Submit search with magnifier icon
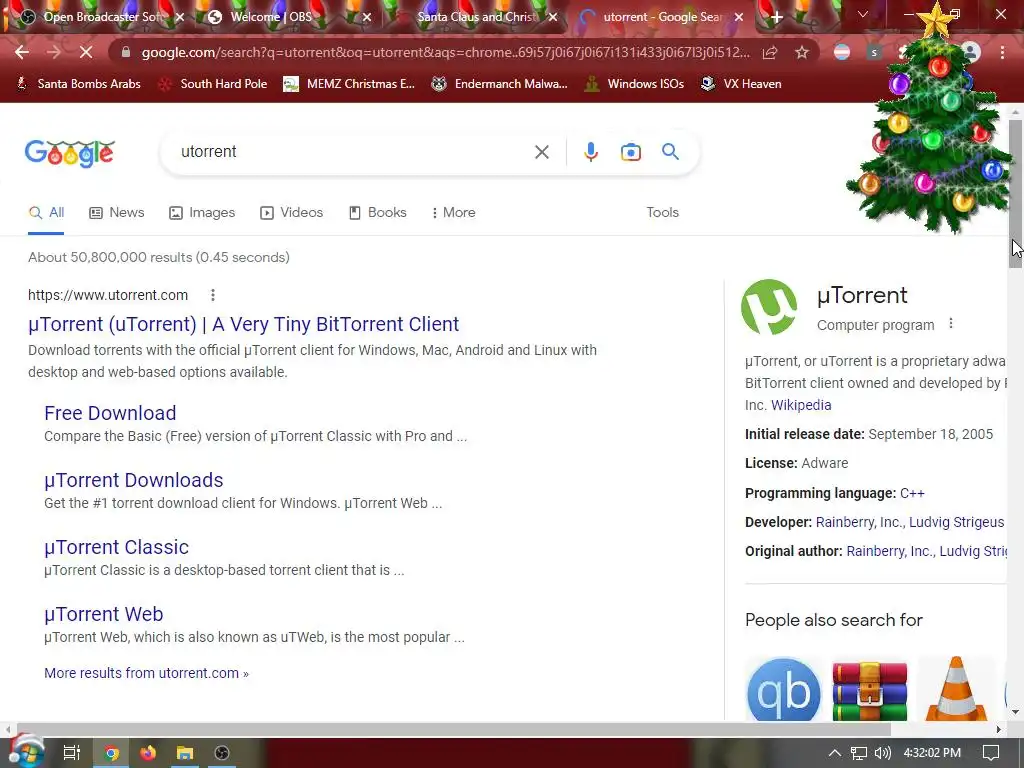1024x768 pixels. point(670,152)
